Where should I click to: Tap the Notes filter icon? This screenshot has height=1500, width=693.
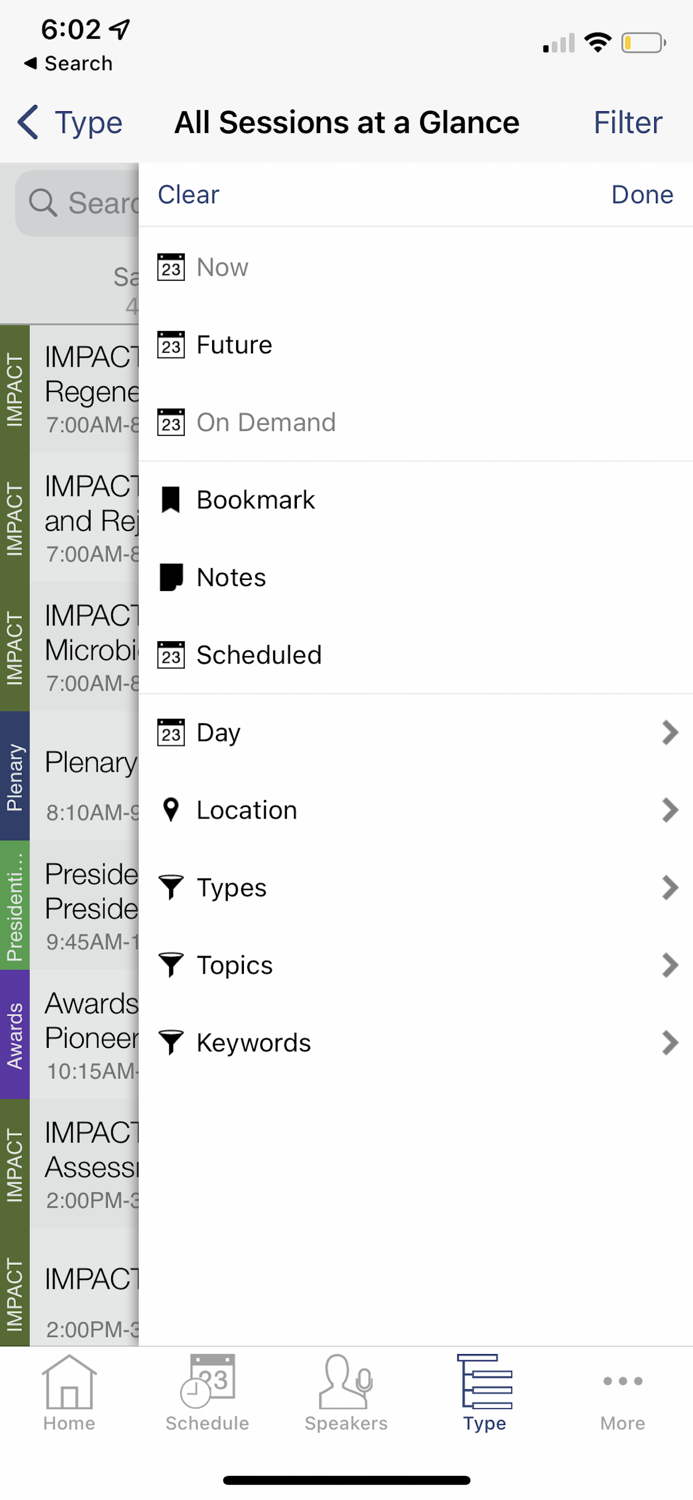[x=171, y=577]
